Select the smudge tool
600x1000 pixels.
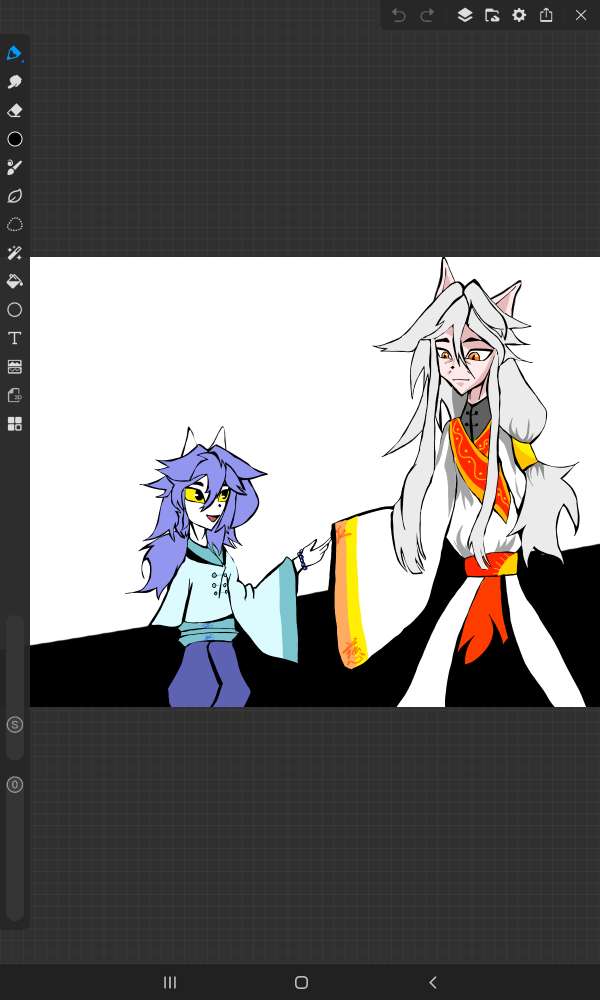click(14, 82)
